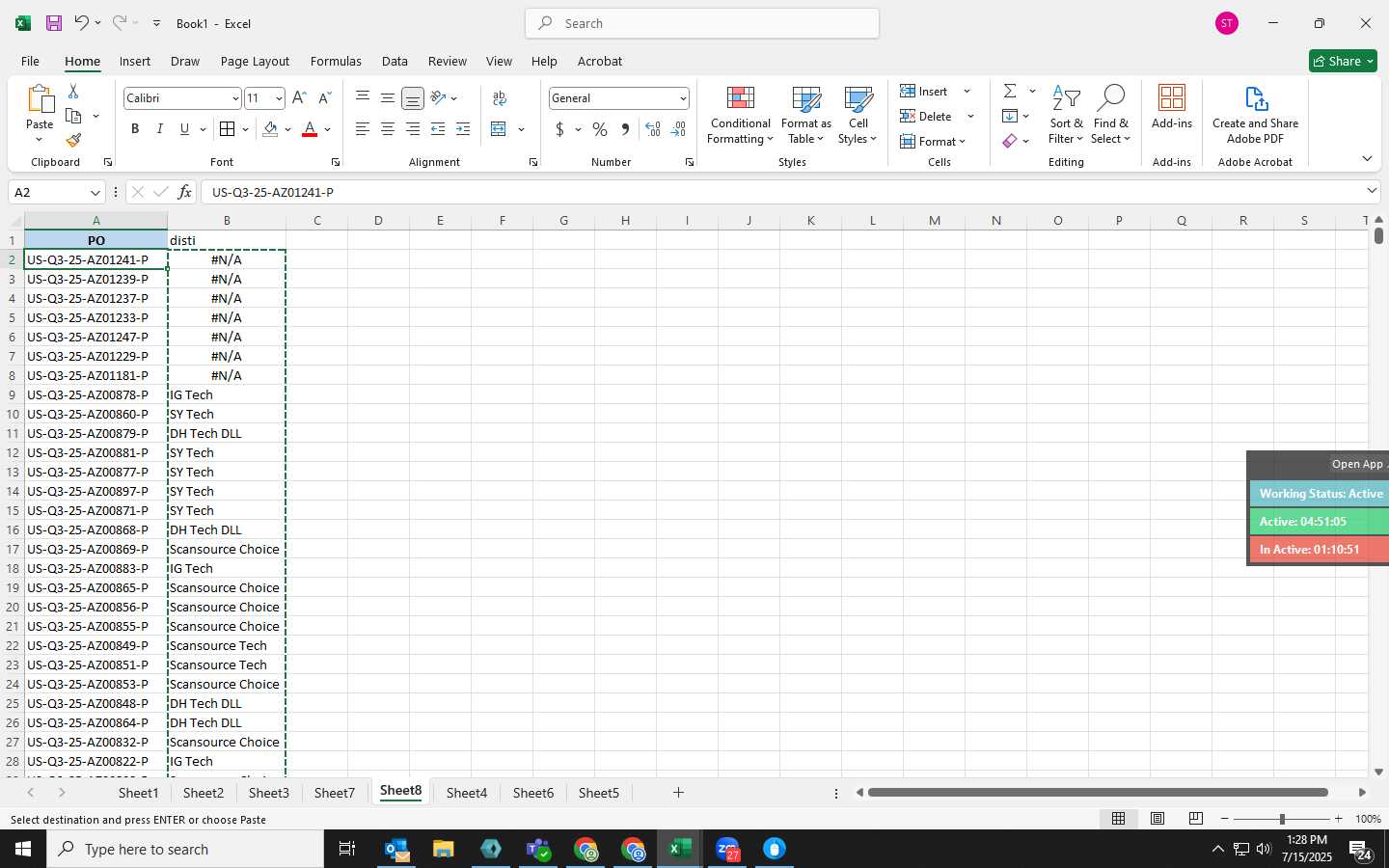Apply Percent Style format
This screenshot has width=1389, height=868.
[600, 129]
